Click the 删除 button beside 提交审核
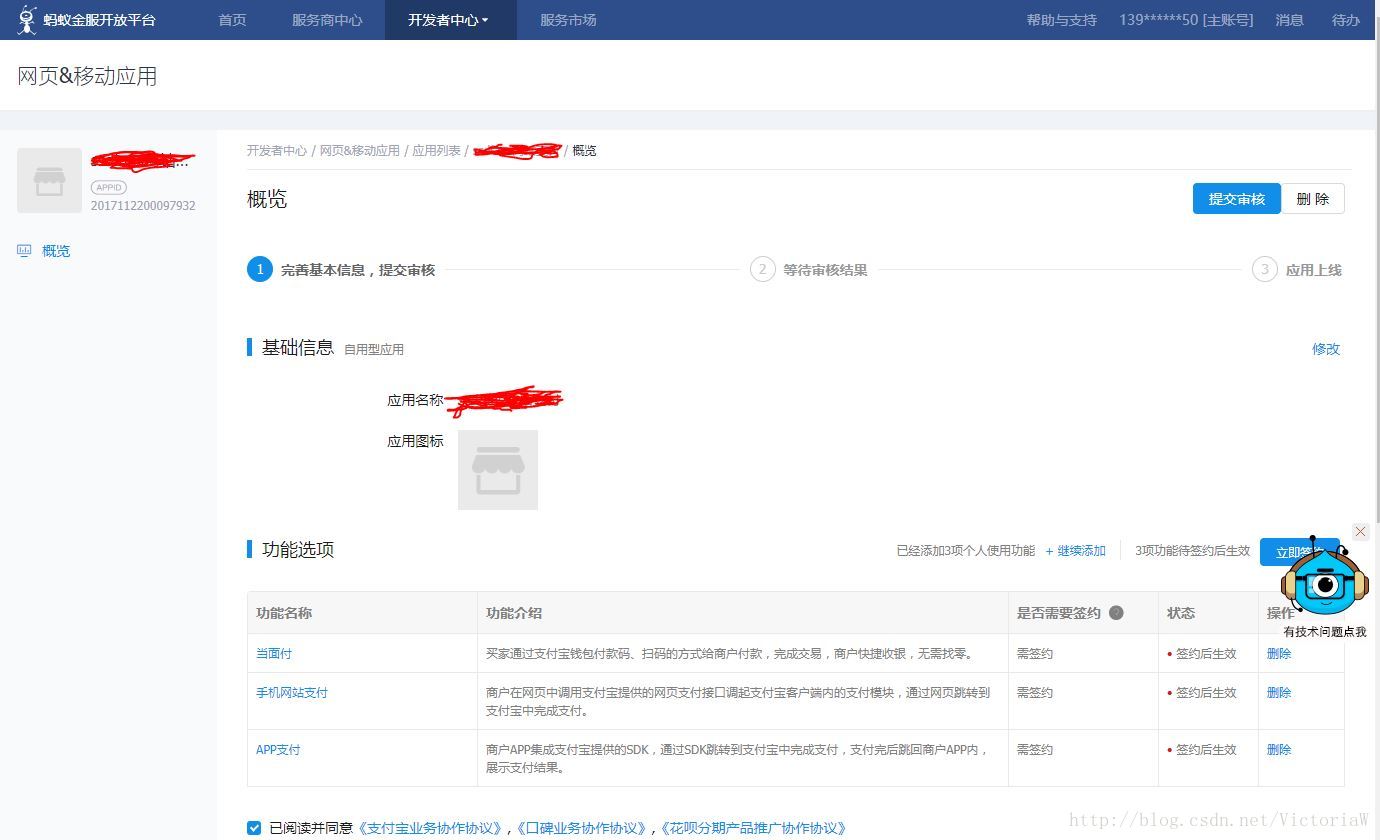The height and width of the screenshot is (840, 1380). click(x=1313, y=199)
